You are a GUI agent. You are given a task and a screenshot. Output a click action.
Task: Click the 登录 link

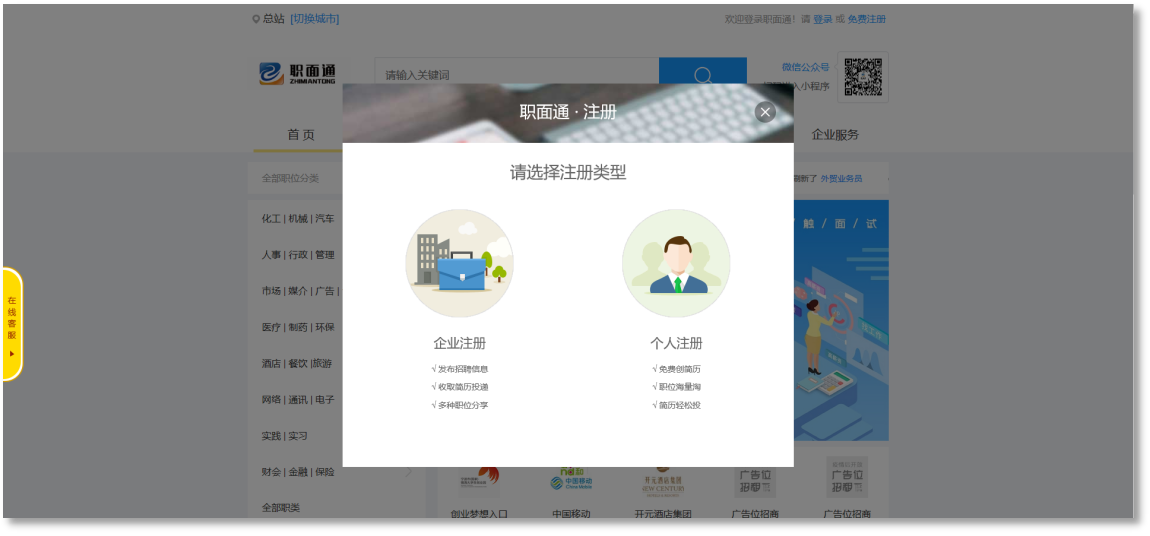click(822, 19)
